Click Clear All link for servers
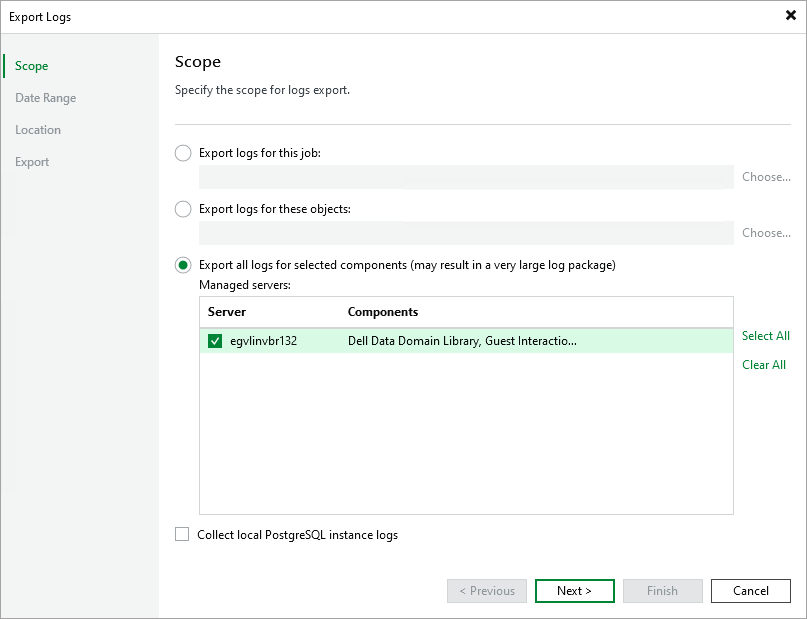 click(764, 365)
